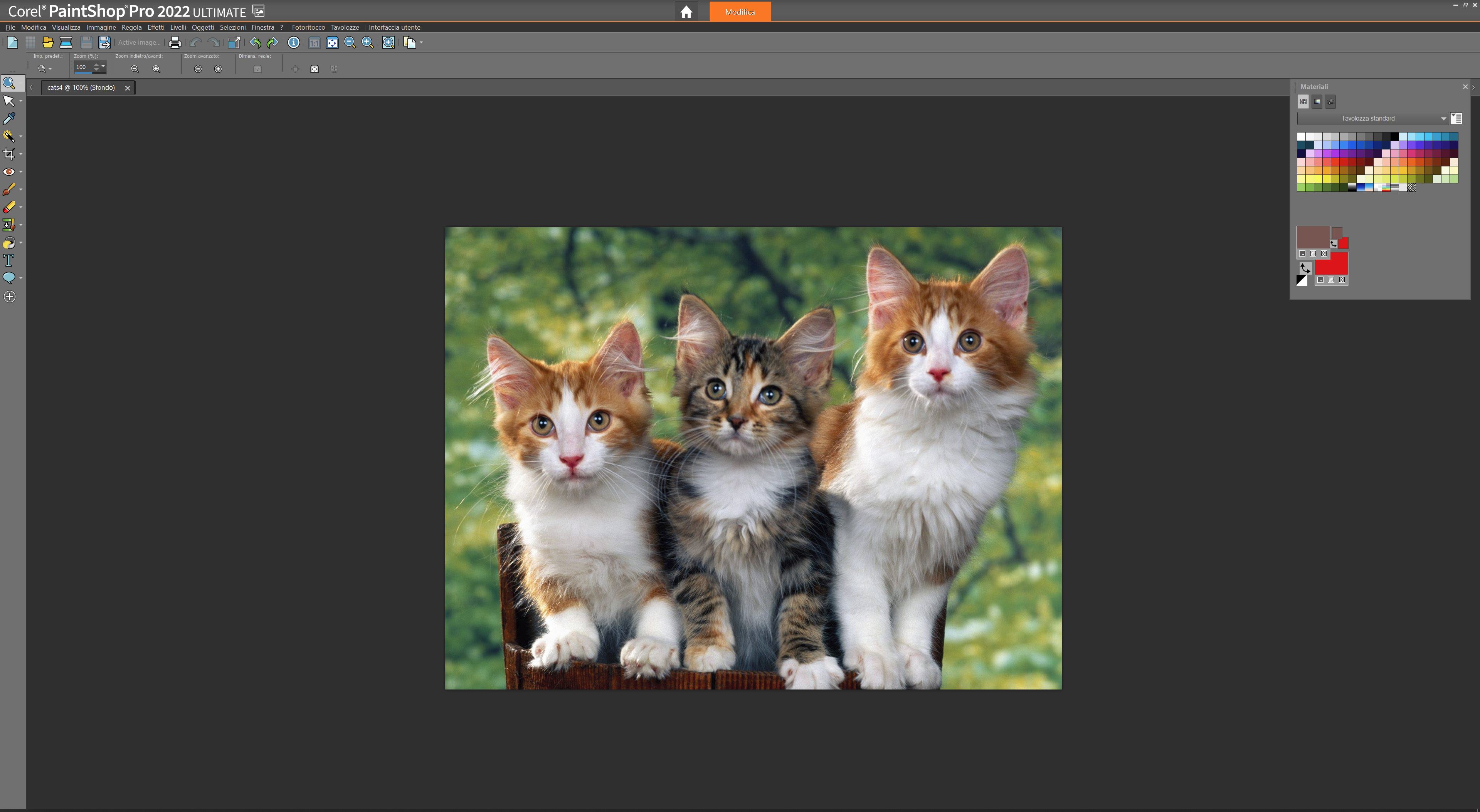Click the Fit to window toolbar icon
This screenshot has height=812, width=1480.
(332, 42)
